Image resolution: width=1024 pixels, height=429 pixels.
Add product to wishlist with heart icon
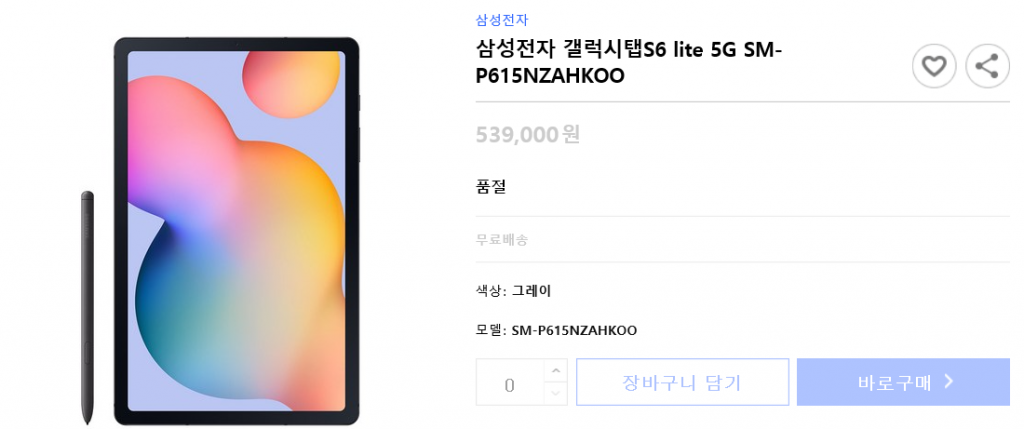pos(934,66)
